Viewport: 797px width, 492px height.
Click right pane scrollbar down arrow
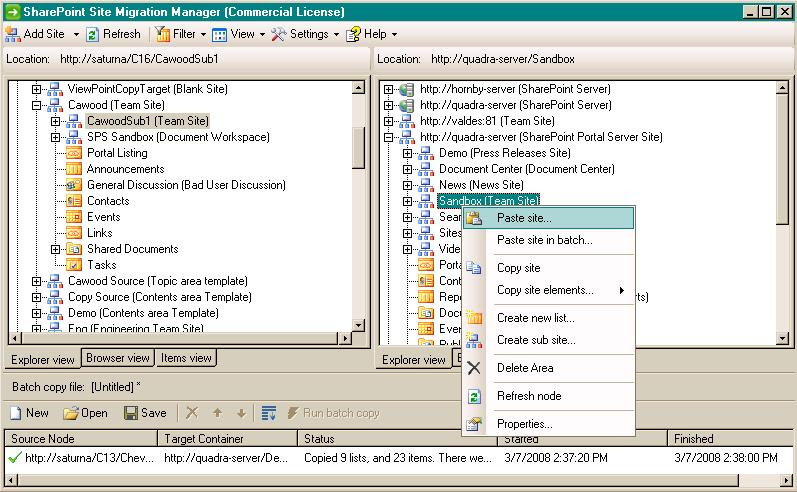(x=782, y=338)
